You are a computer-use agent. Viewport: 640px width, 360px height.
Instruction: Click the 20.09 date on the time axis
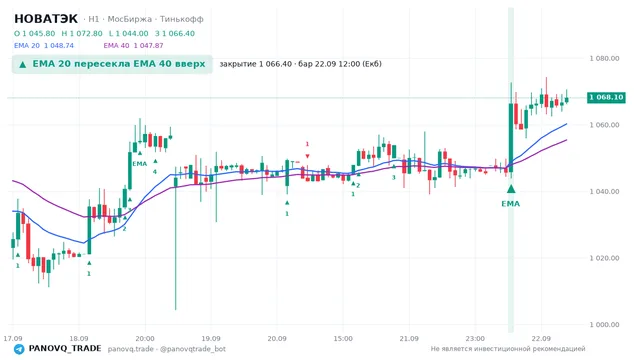(277, 338)
